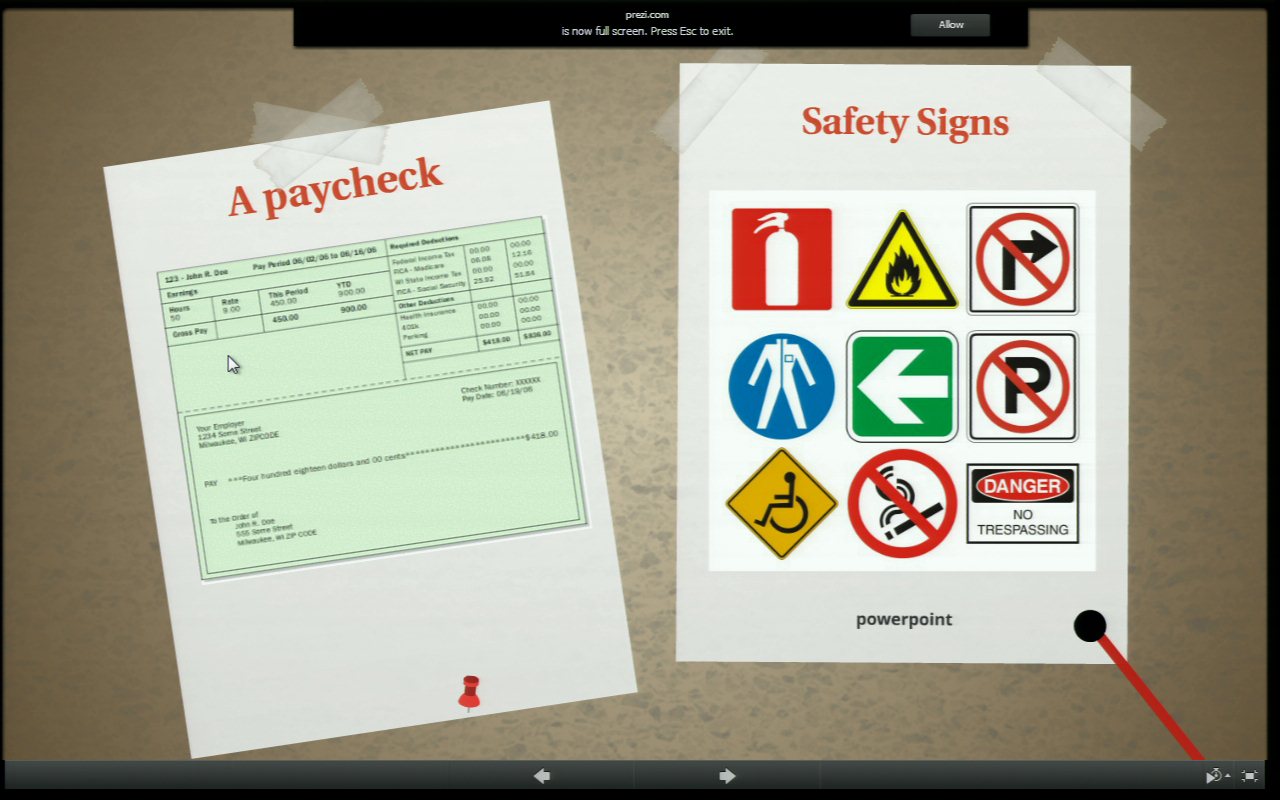Viewport: 1280px width, 800px height.
Task: Click the fire extinguisher sign
Action: click(781, 259)
